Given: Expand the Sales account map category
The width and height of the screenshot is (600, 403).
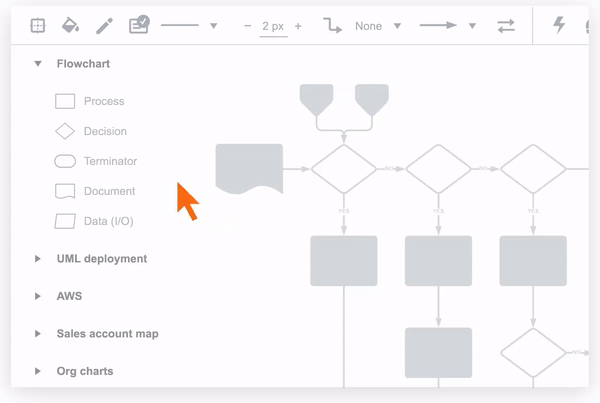Looking at the screenshot, I should click(x=38, y=334).
